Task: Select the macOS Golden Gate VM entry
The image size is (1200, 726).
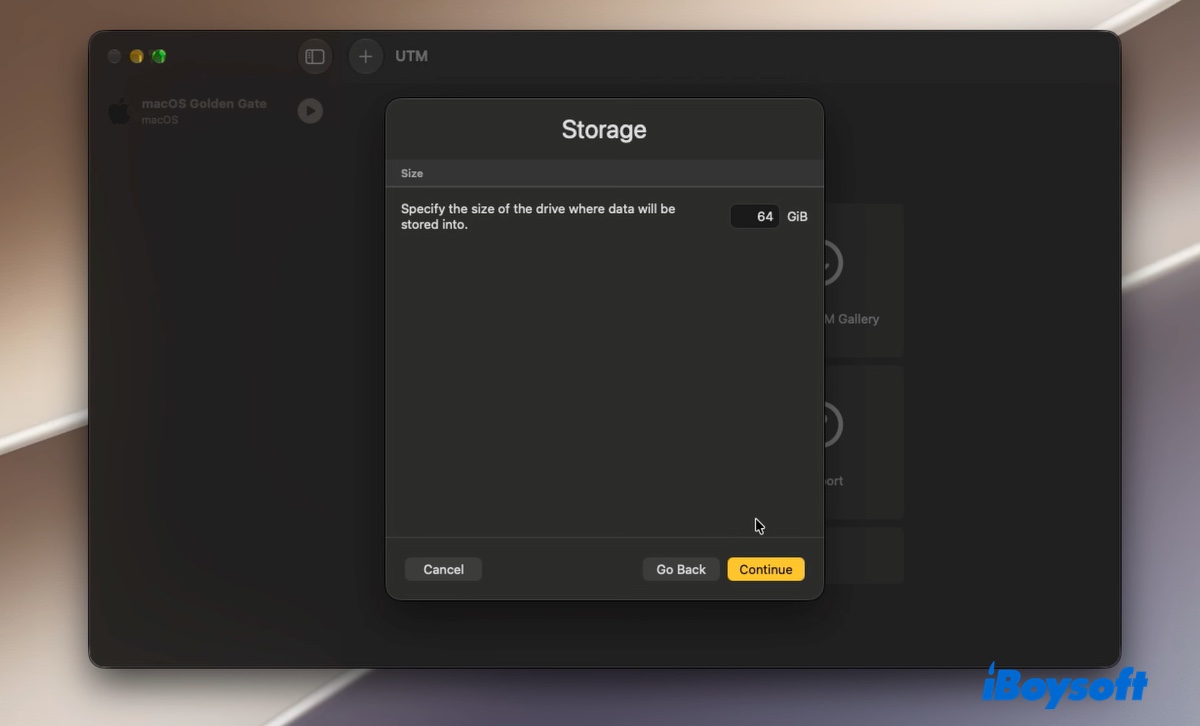Action: [x=215, y=111]
